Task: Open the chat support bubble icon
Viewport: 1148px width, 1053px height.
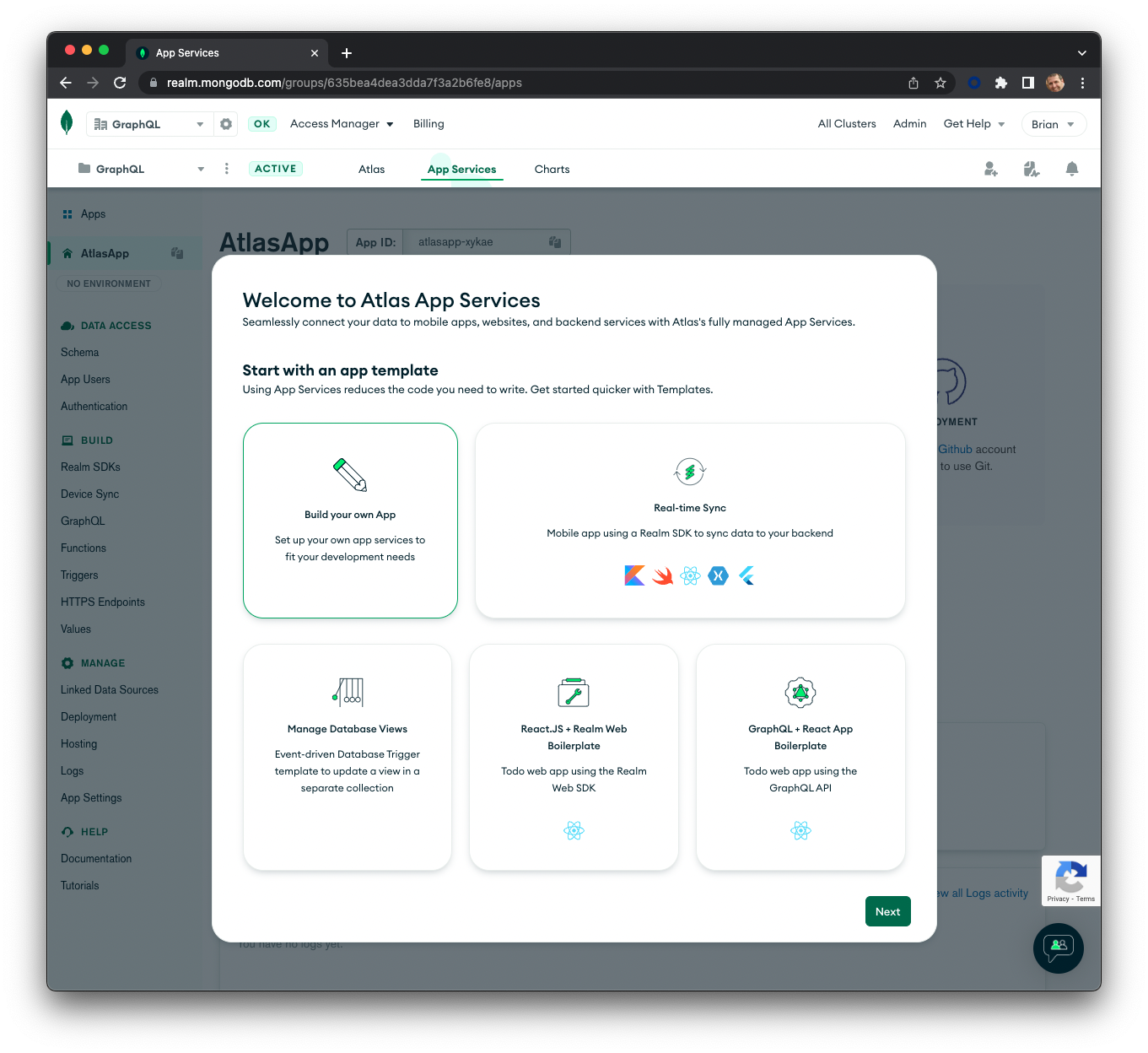Action: pyautogui.click(x=1059, y=948)
